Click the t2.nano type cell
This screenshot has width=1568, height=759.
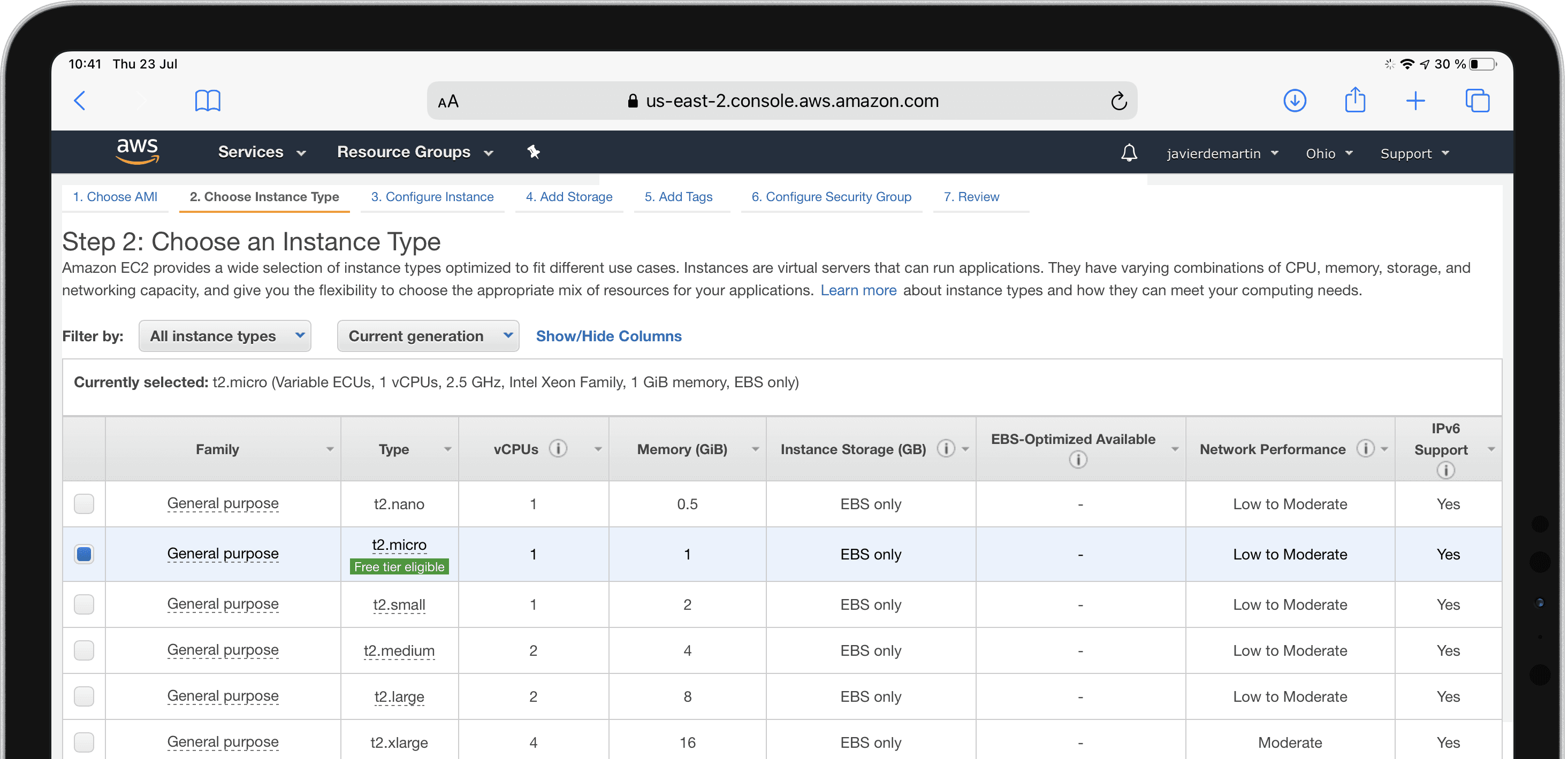[x=399, y=504]
